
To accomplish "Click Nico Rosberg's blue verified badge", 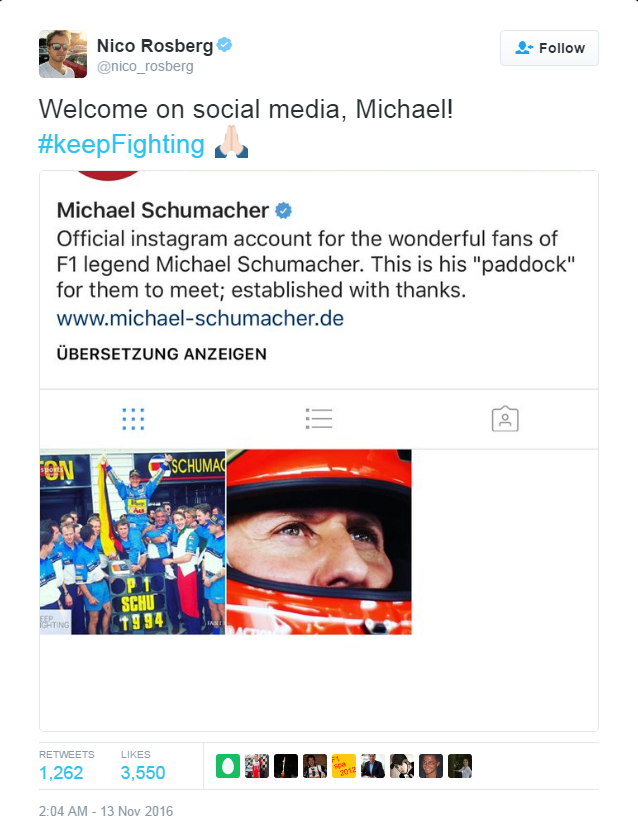I will point(225,45).
